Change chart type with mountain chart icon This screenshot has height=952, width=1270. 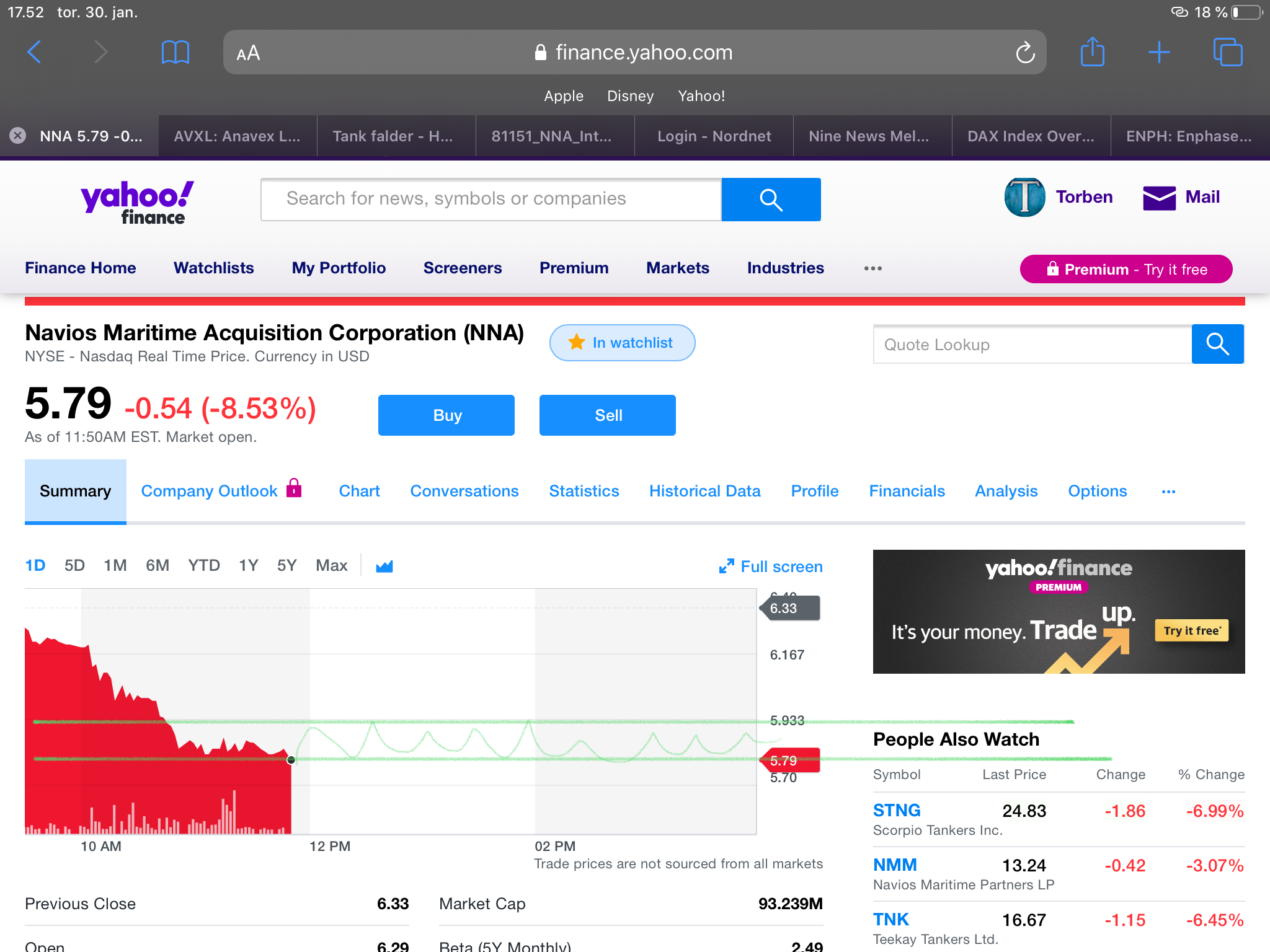[x=384, y=566]
